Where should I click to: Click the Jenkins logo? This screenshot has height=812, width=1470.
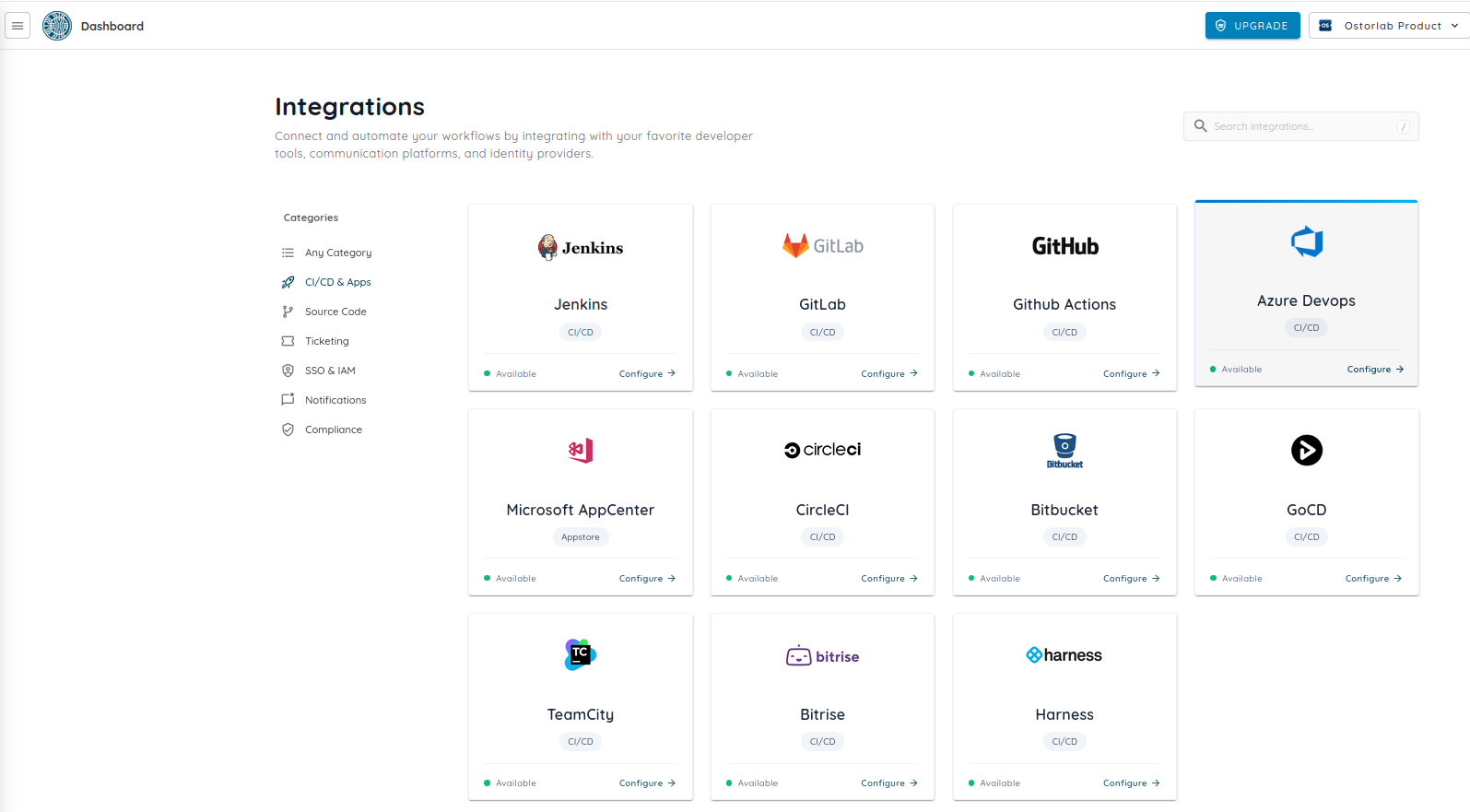tap(581, 247)
